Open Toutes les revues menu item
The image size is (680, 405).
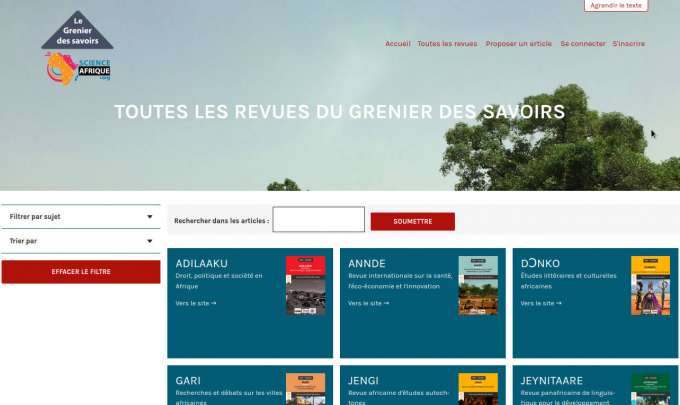447,43
